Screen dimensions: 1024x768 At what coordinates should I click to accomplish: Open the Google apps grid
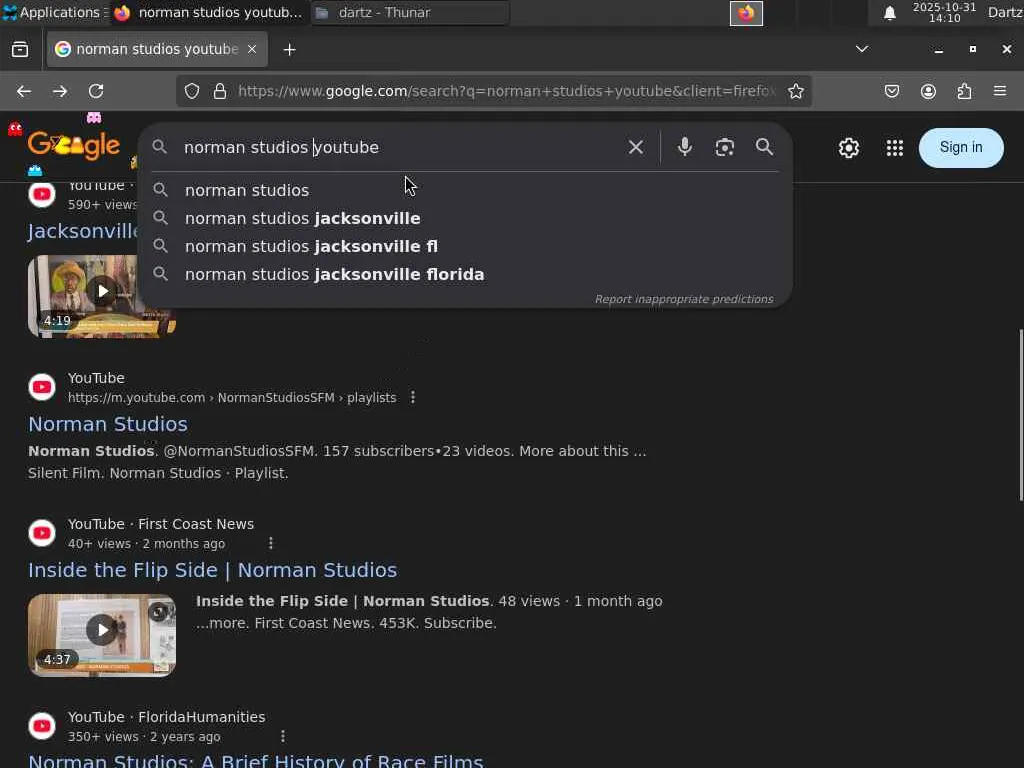pyautogui.click(x=895, y=148)
